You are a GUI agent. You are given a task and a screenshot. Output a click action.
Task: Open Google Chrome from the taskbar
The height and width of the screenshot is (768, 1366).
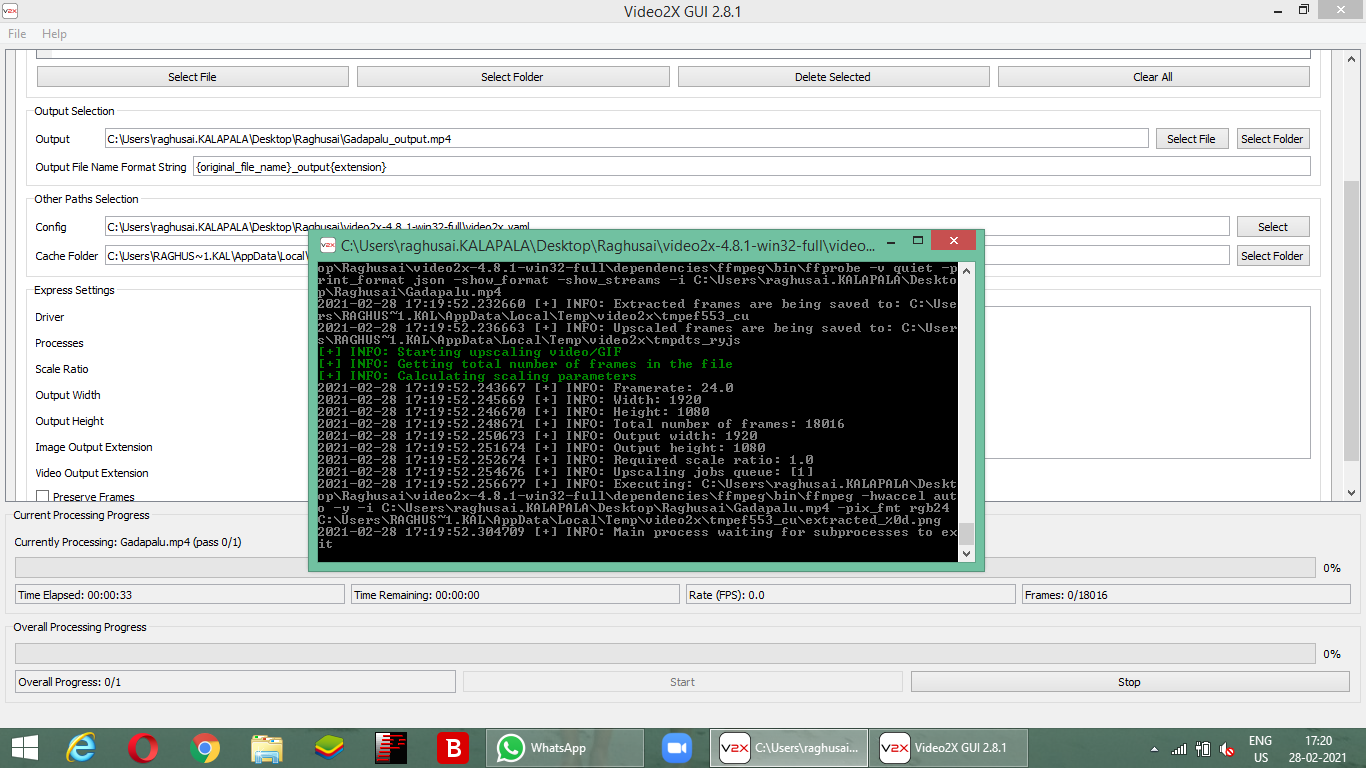pyautogui.click(x=205, y=747)
